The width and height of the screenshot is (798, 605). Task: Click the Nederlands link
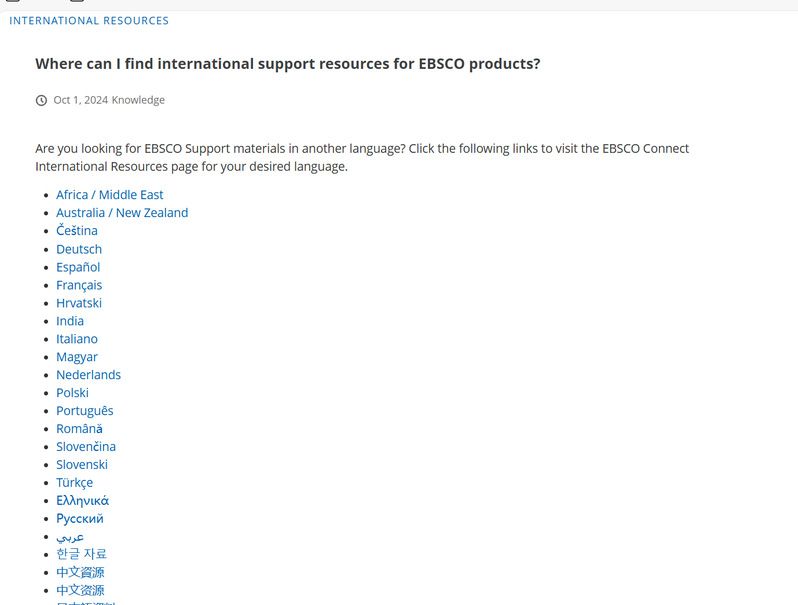click(x=88, y=375)
